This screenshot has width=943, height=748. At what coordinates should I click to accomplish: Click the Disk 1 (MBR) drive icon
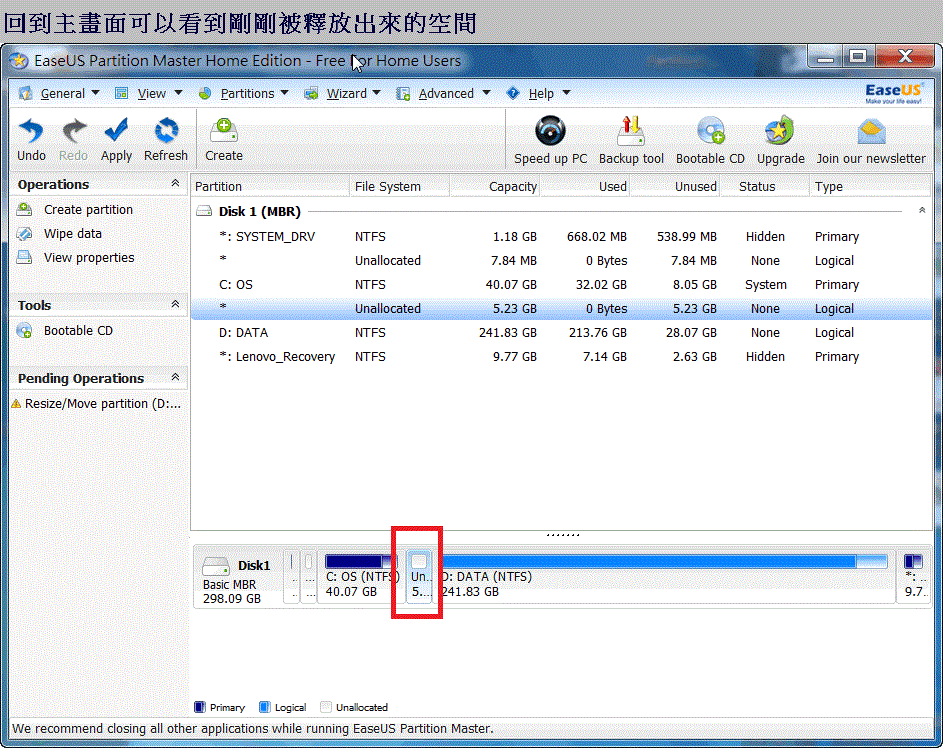coord(204,211)
